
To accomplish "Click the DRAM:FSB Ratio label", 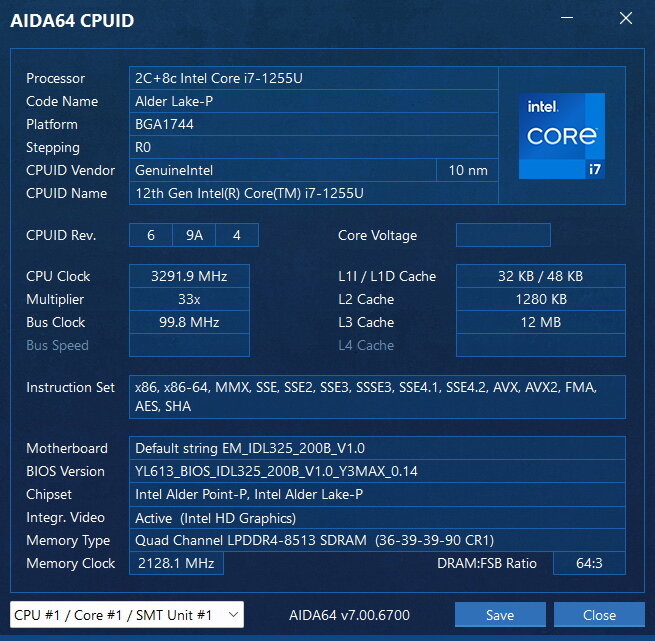I will pyautogui.click(x=487, y=563).
